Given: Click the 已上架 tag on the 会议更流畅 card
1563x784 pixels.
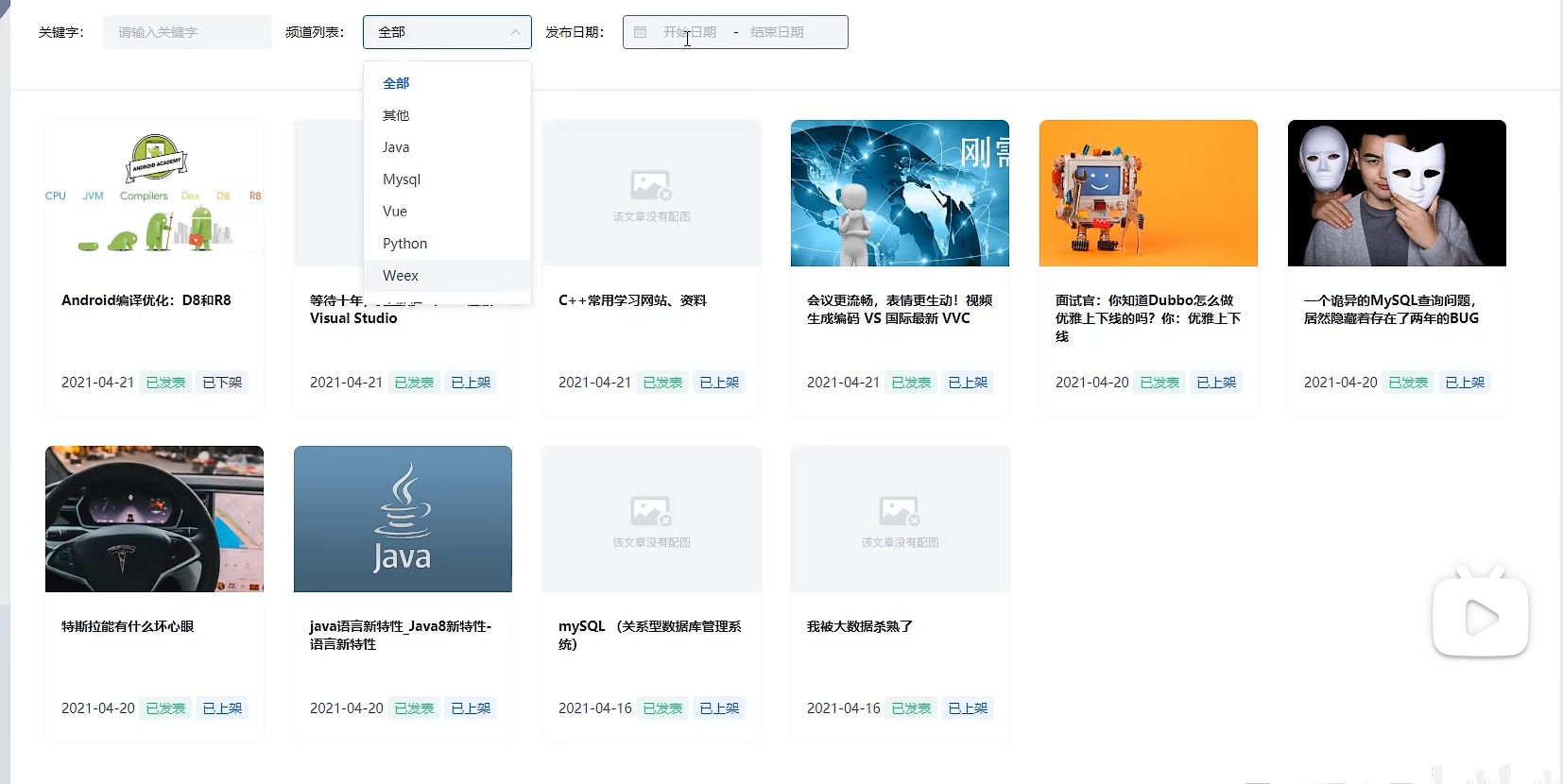Looking at the screenshot, I should 968,383.
